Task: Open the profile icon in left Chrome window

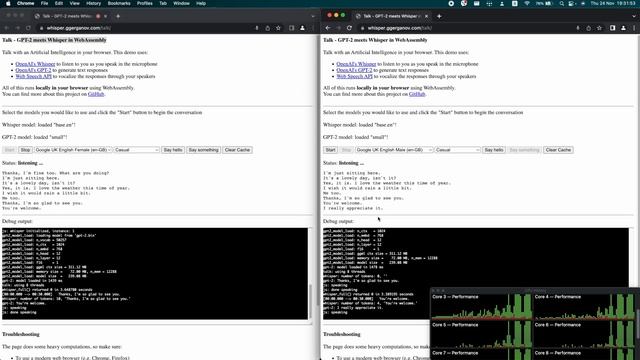Action: point(302,28)
